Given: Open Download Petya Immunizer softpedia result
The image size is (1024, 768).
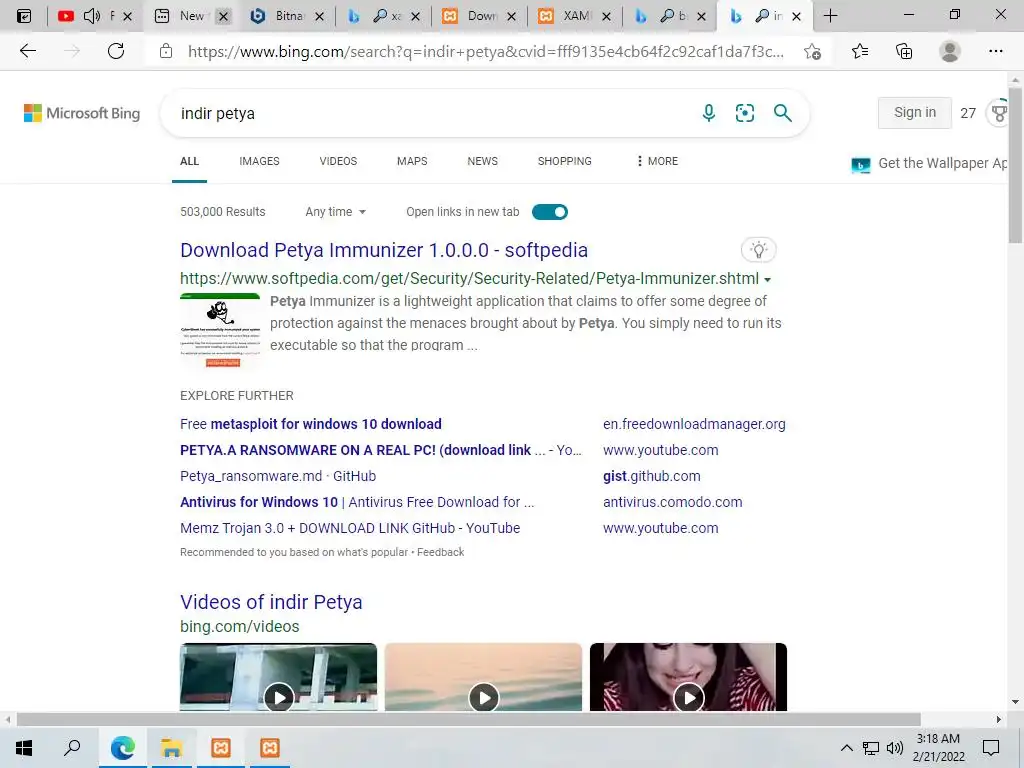Looking at the screenshot, I should (384, 250).
